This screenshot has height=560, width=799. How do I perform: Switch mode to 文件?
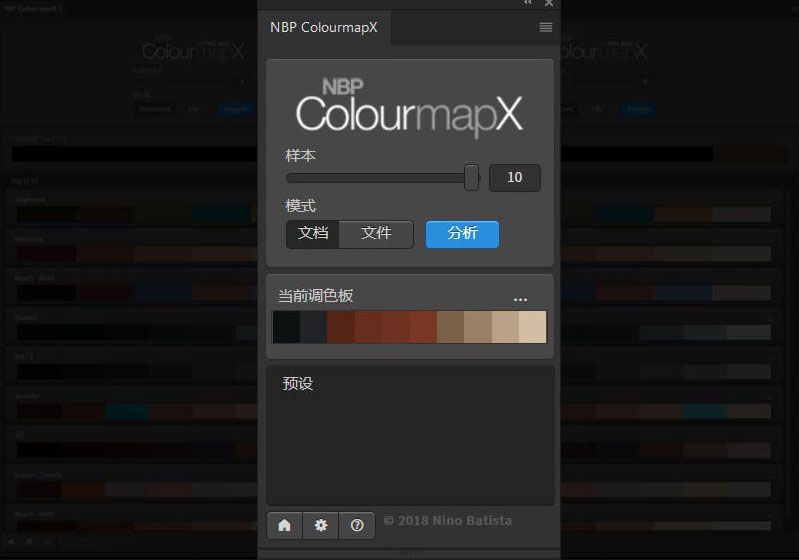click(x=376, y=234)
